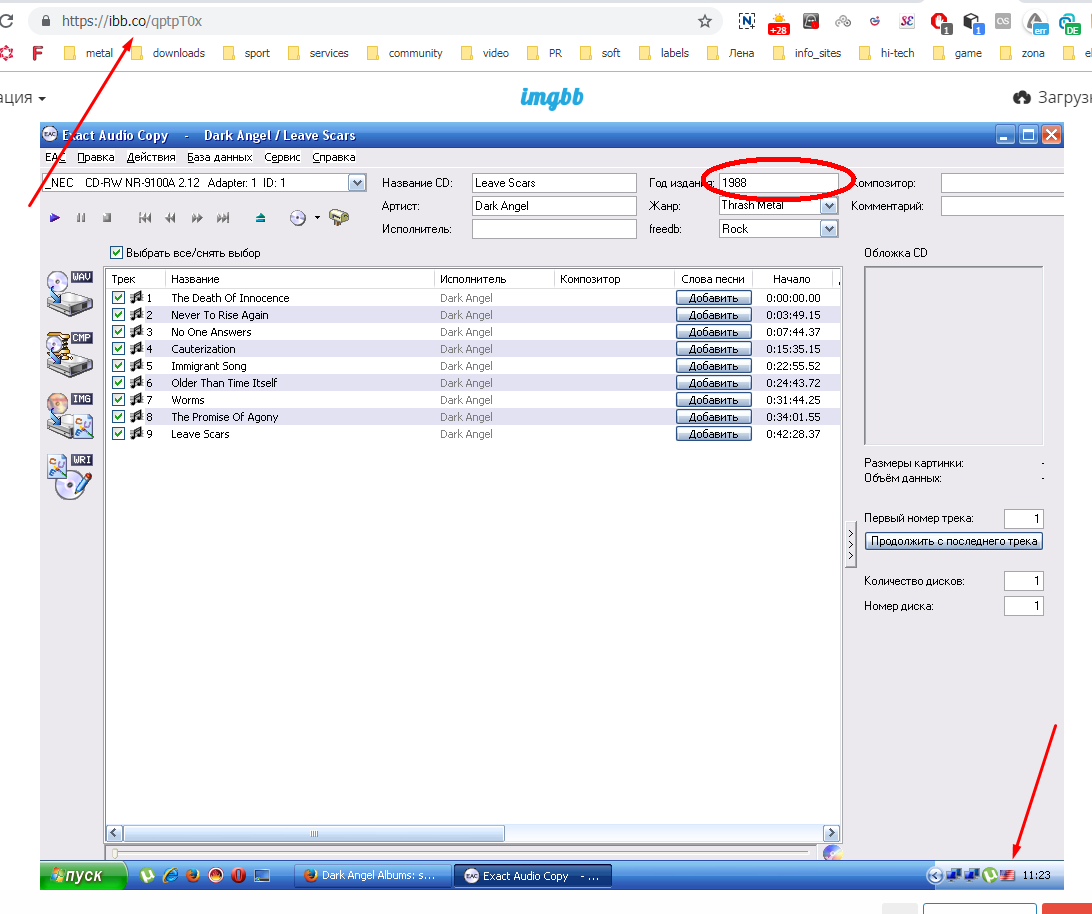Launch Opera from quick launch bar
This screenshot has width=1092, height=914.
(238, 876)
